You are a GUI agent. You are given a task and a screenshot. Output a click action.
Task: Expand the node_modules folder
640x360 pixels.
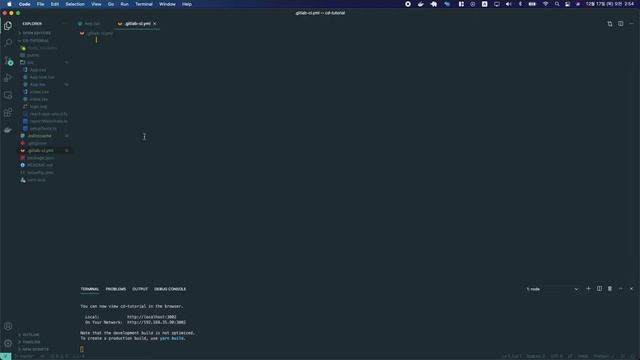[x=42, y=48]
